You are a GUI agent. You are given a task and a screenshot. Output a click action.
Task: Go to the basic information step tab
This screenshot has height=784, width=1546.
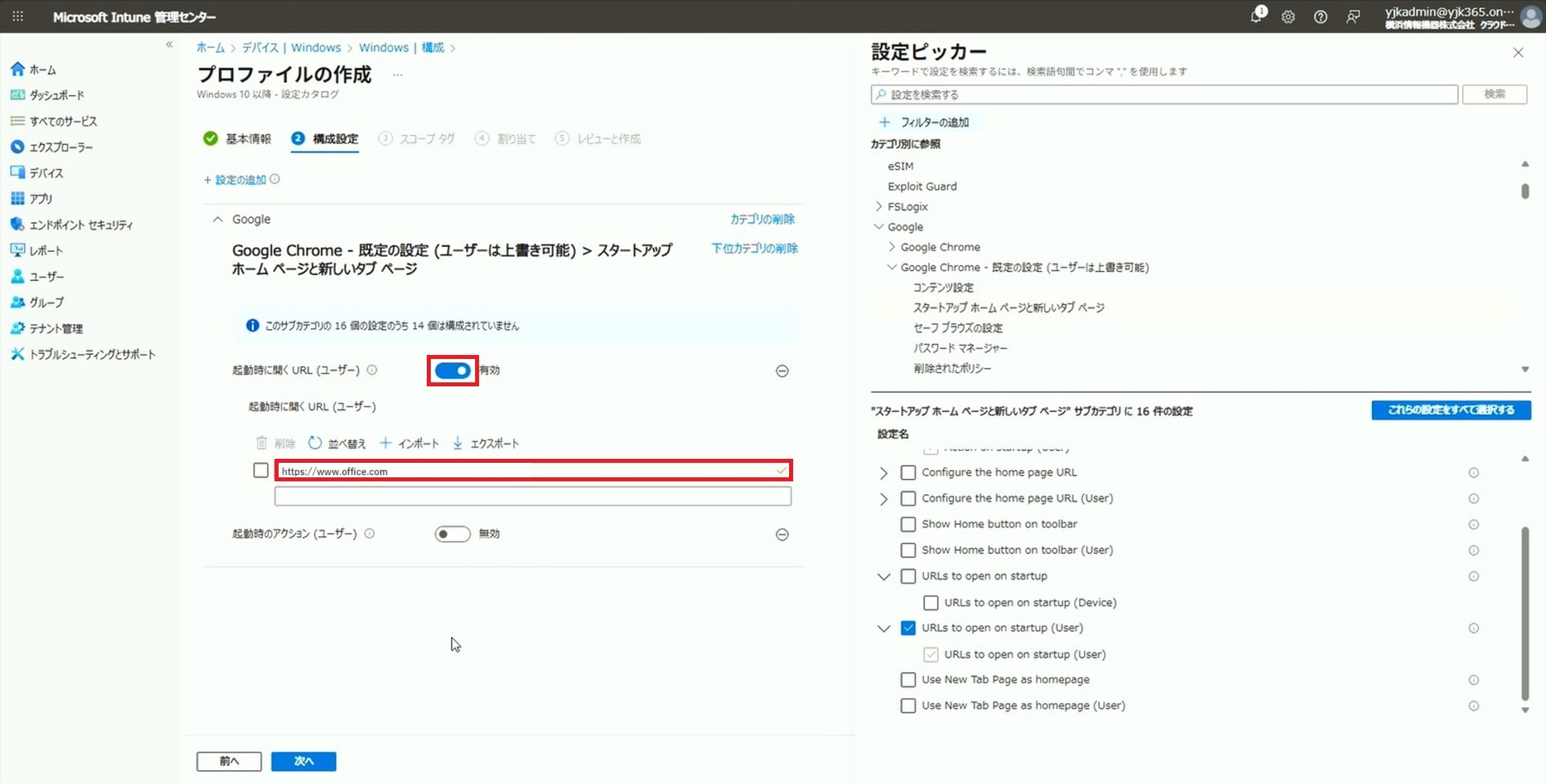point(238,139)
